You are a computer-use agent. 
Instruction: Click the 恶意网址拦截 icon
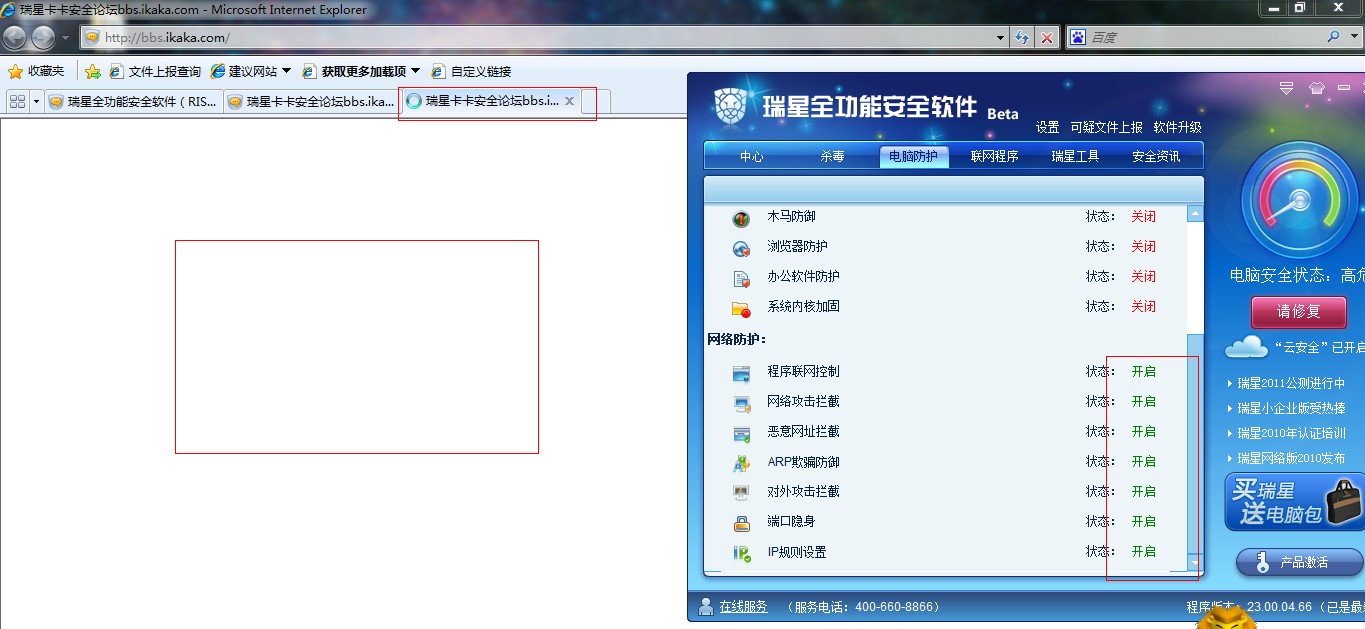click(x=741, y=434)
